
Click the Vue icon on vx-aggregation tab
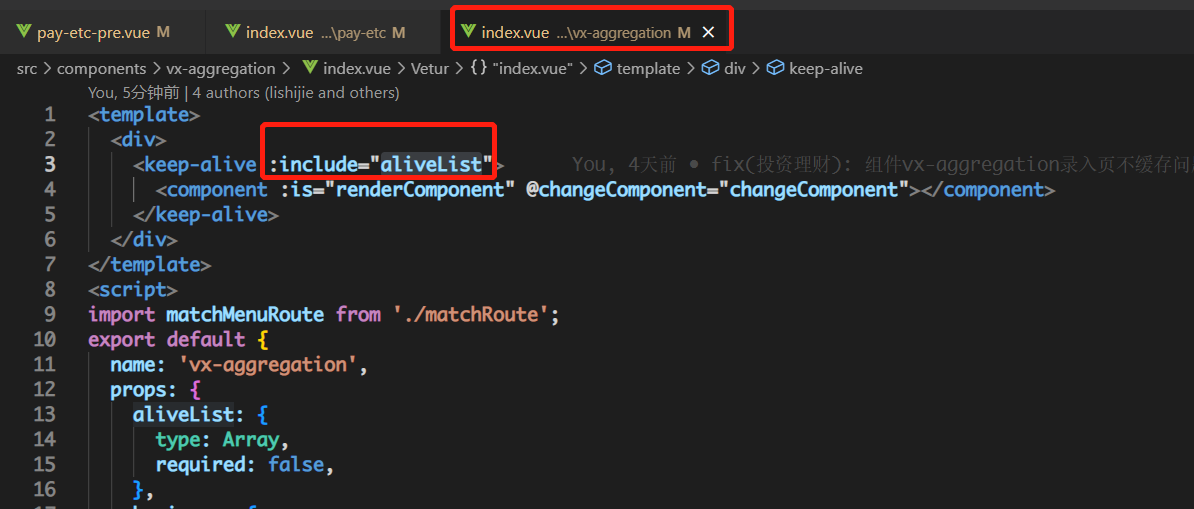(x=468, y=32)
